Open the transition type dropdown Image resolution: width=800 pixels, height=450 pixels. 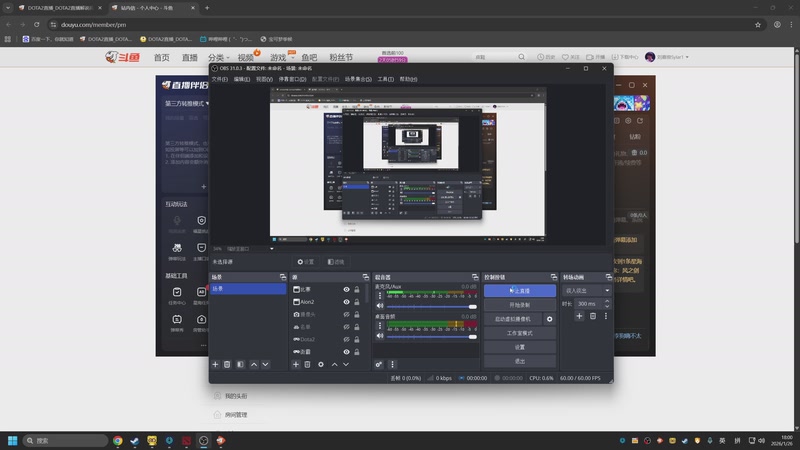click(587, 290)
